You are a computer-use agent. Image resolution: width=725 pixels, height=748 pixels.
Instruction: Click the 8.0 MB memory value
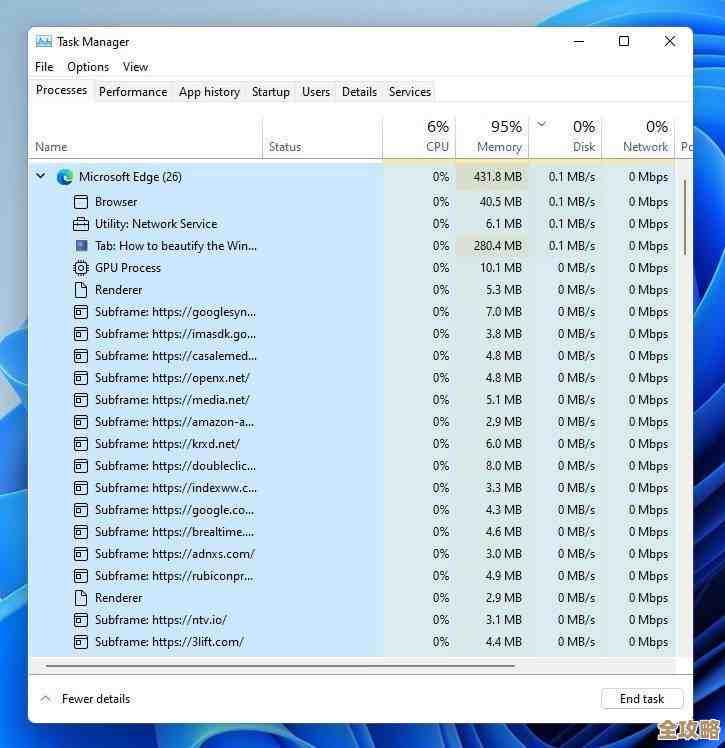(504, 466)
